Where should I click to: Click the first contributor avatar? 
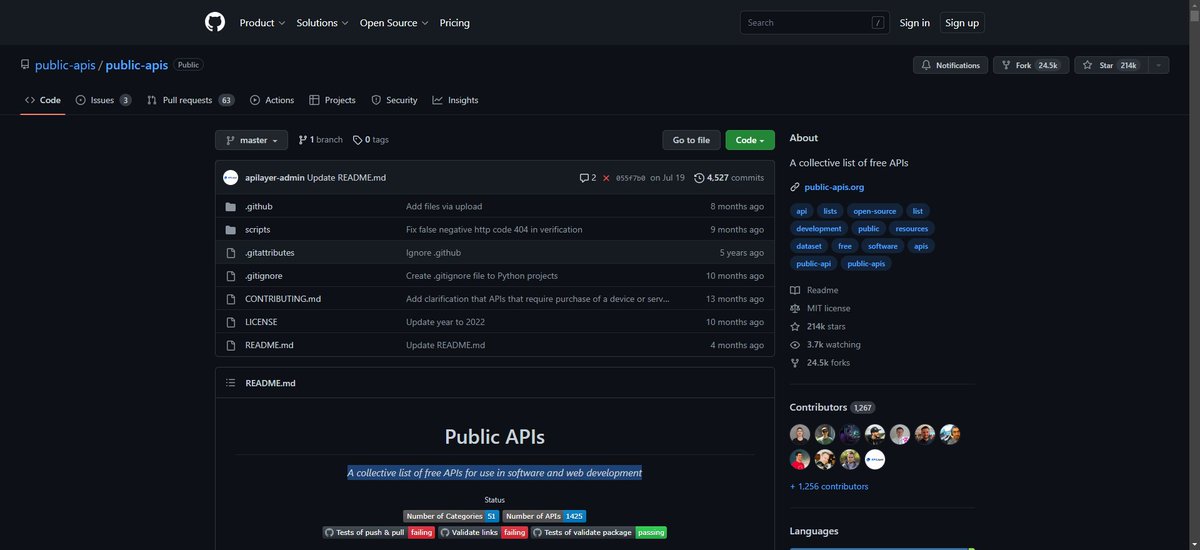(799, 434)
